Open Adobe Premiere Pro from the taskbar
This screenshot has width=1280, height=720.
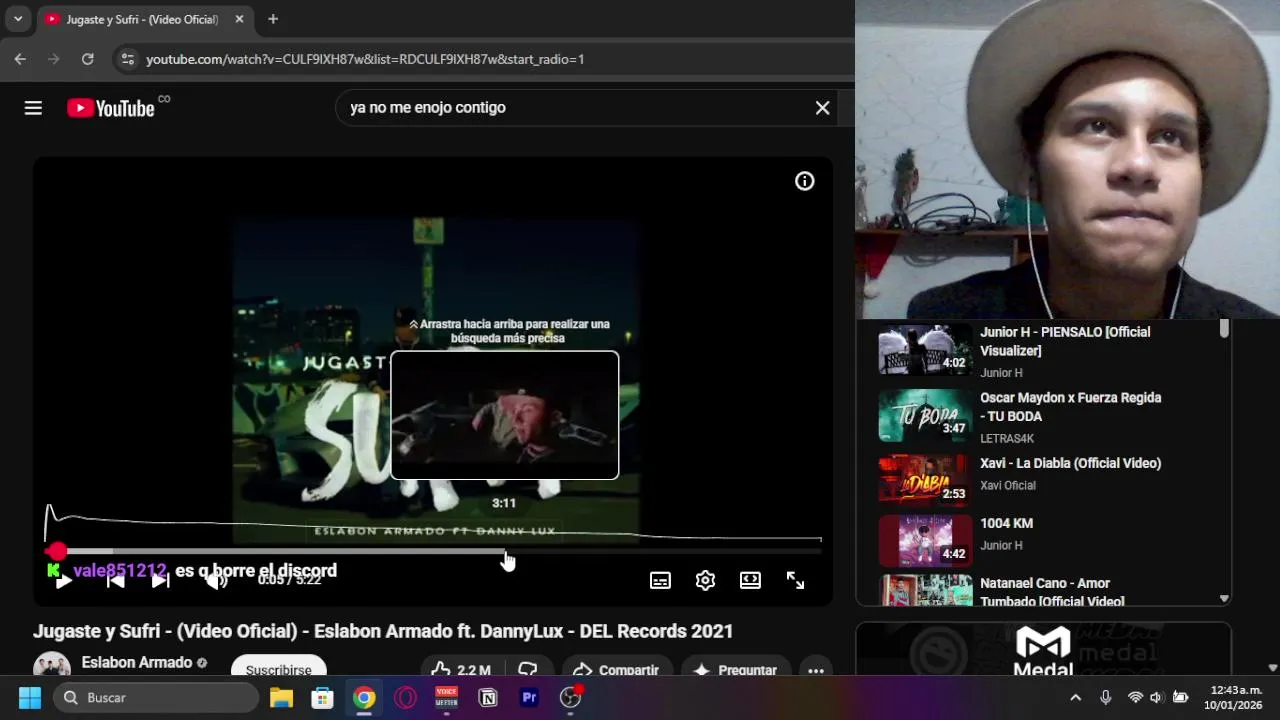coord(529,698)
